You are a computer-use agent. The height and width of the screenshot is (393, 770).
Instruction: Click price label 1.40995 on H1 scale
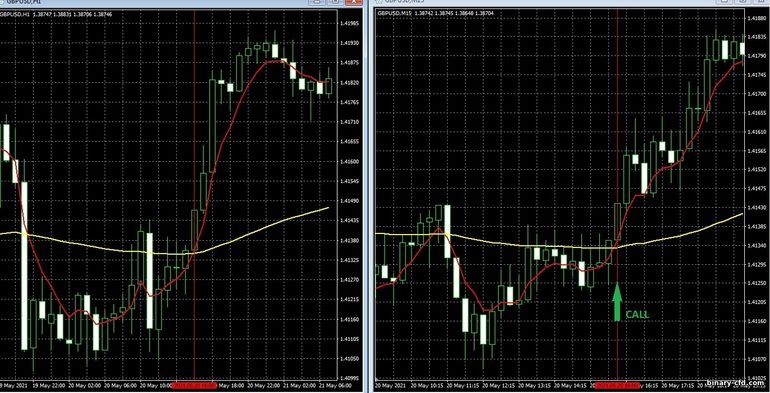pos(349,379)
